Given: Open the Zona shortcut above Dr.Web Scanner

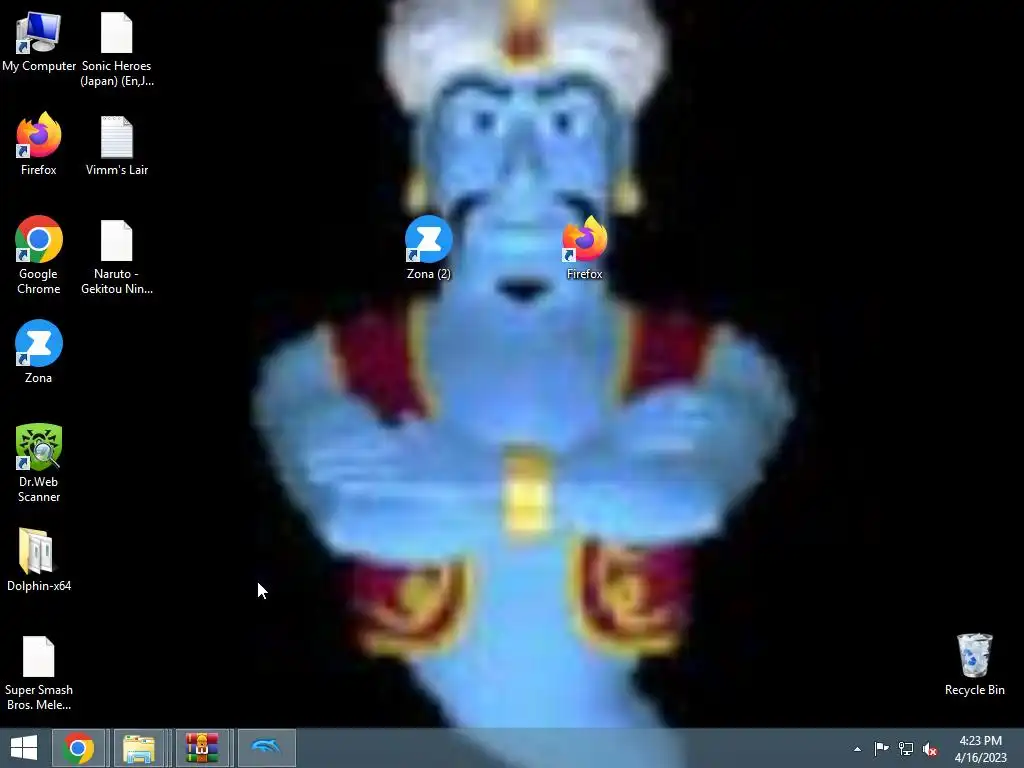Looking at the screenshot, I should point(39,351).
